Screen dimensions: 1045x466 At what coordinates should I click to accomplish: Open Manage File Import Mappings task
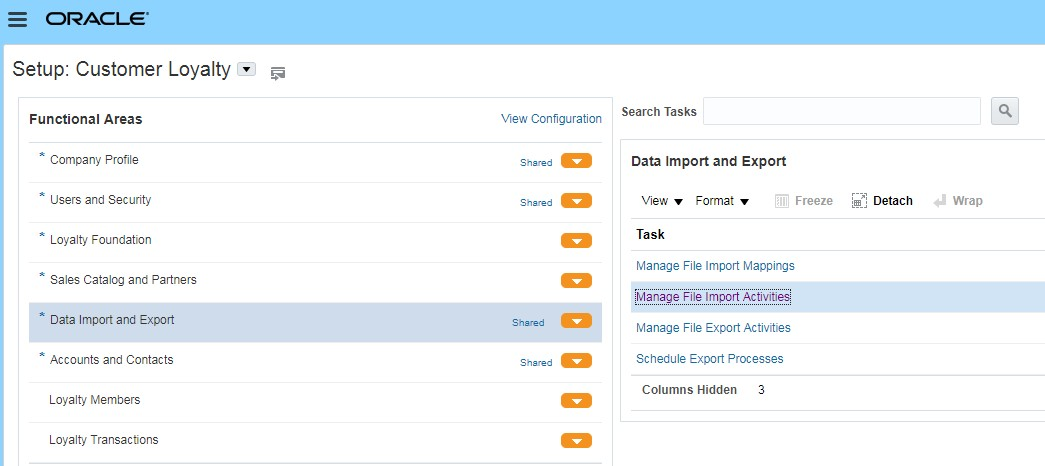click(x=715, y=266)
